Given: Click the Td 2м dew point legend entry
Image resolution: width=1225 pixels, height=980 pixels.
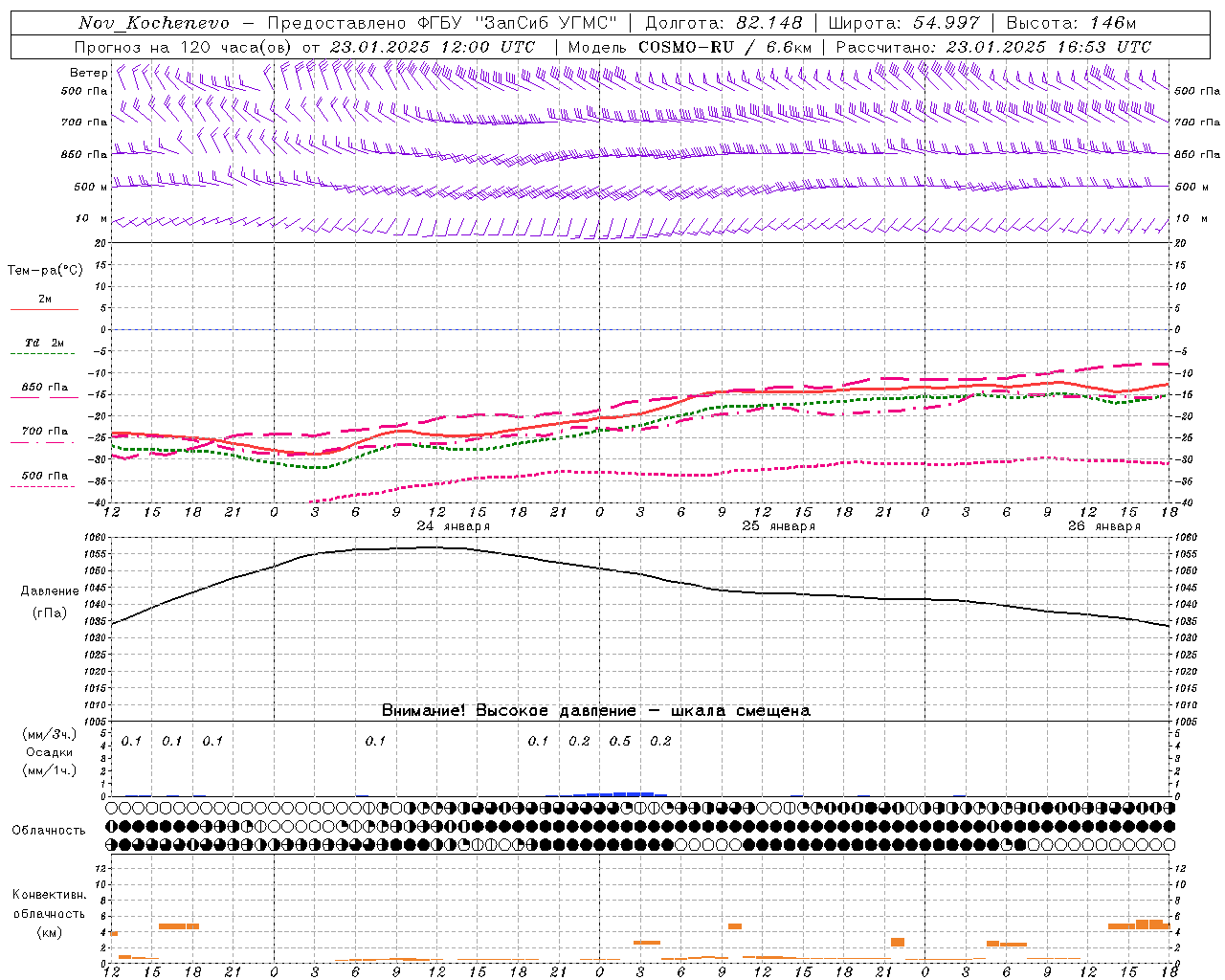Looking at the screenshot, I should (44, 343).
